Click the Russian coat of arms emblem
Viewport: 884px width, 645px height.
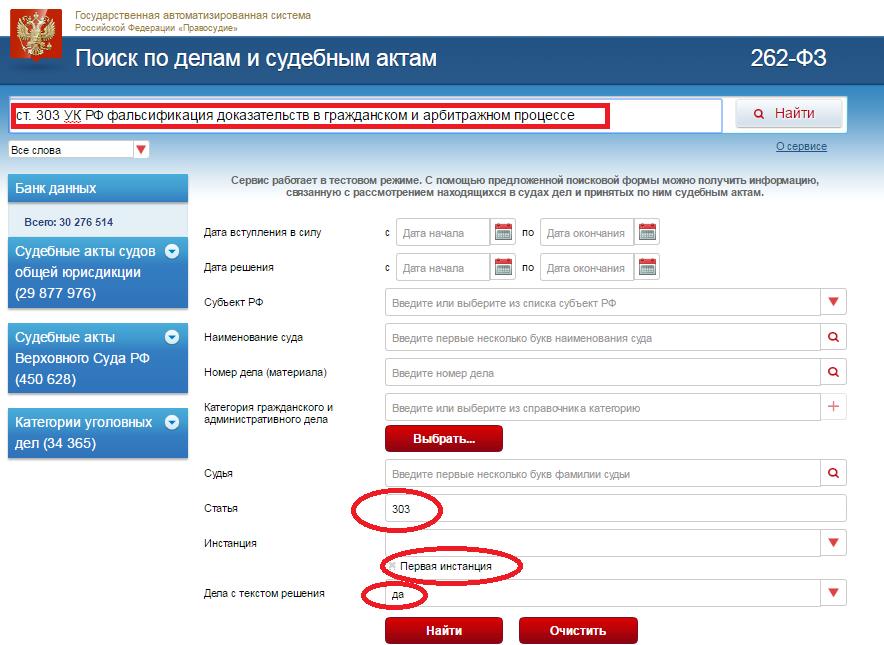click(x=36, y=34)
